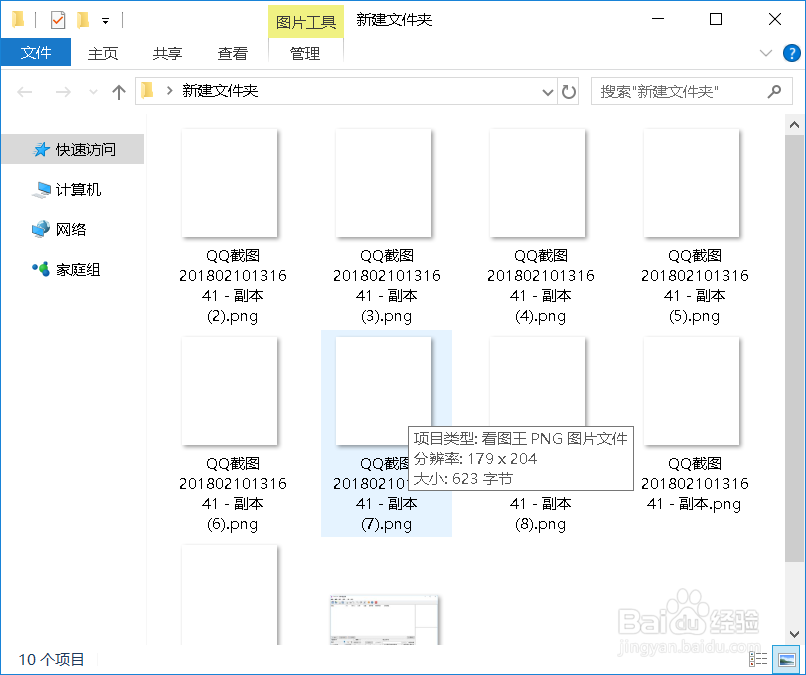The width and height of the screenshot is (806, 675).
Task: Expand the ribbon with the chevron
Action: pos(765,53)
